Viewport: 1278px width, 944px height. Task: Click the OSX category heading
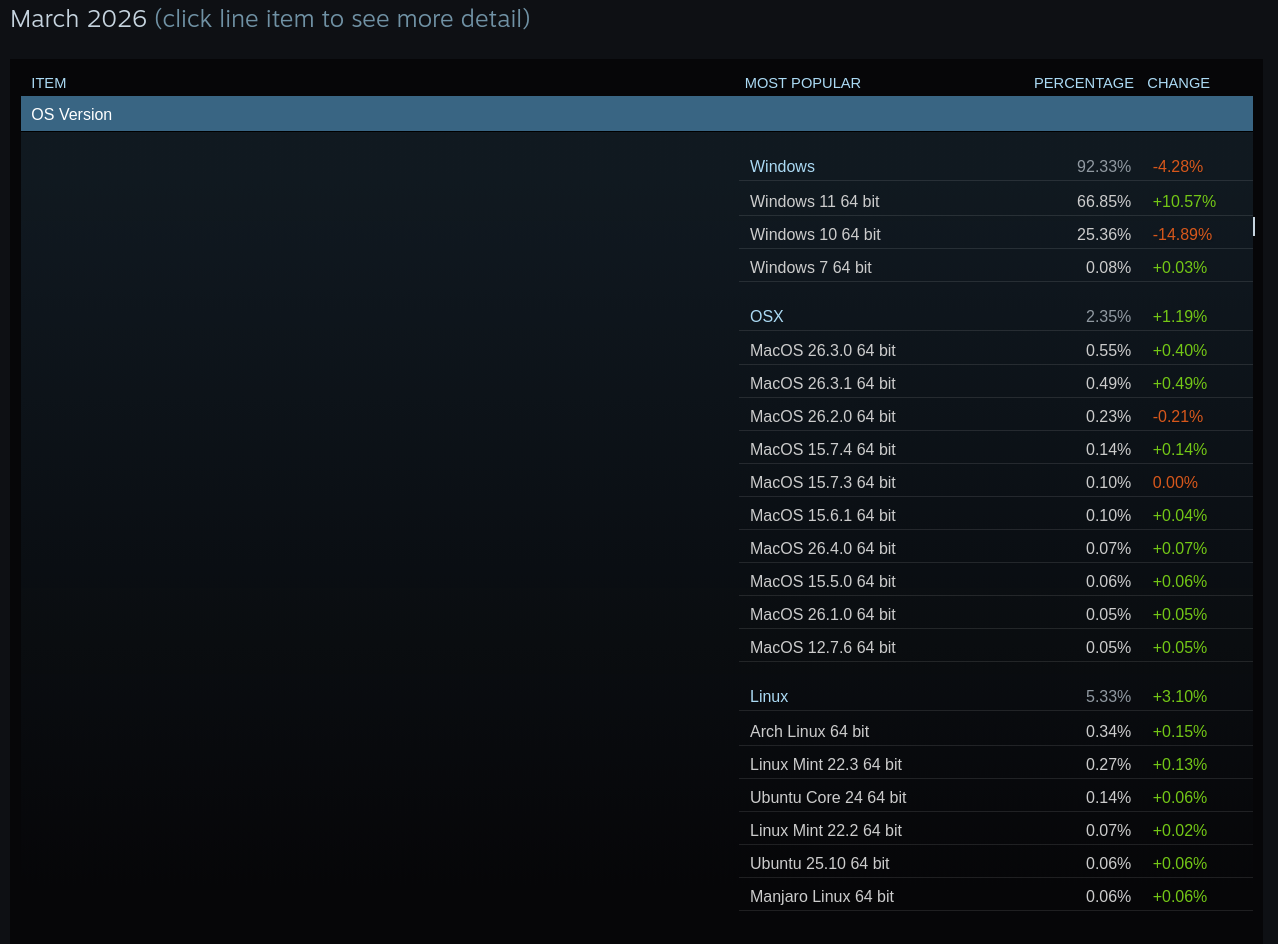point(767,317)
